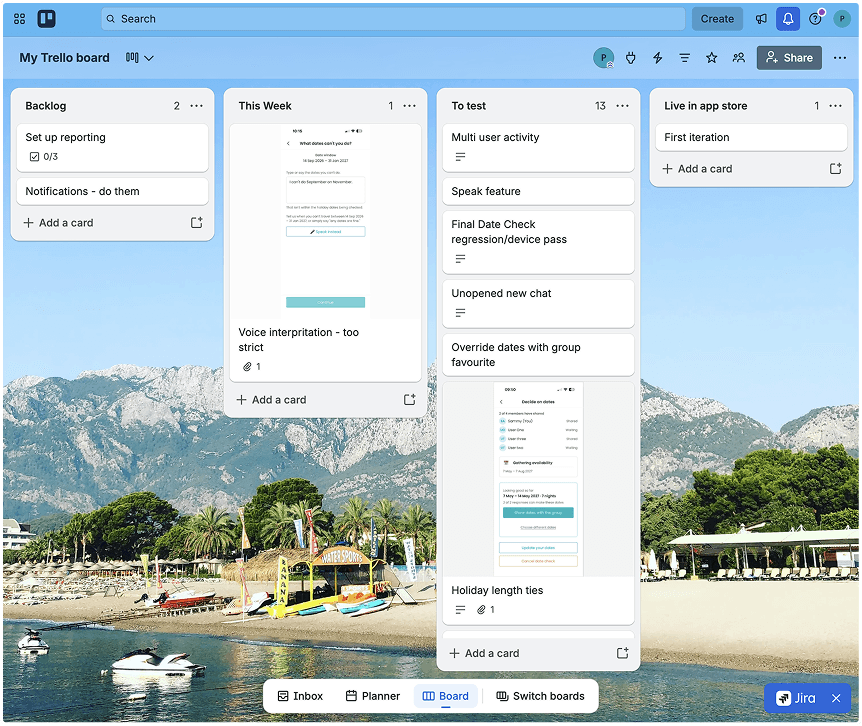The width and height of the screenshot is (862, 726).
Task: Open Voice interpritation - too strict card title
Action: 299,340
